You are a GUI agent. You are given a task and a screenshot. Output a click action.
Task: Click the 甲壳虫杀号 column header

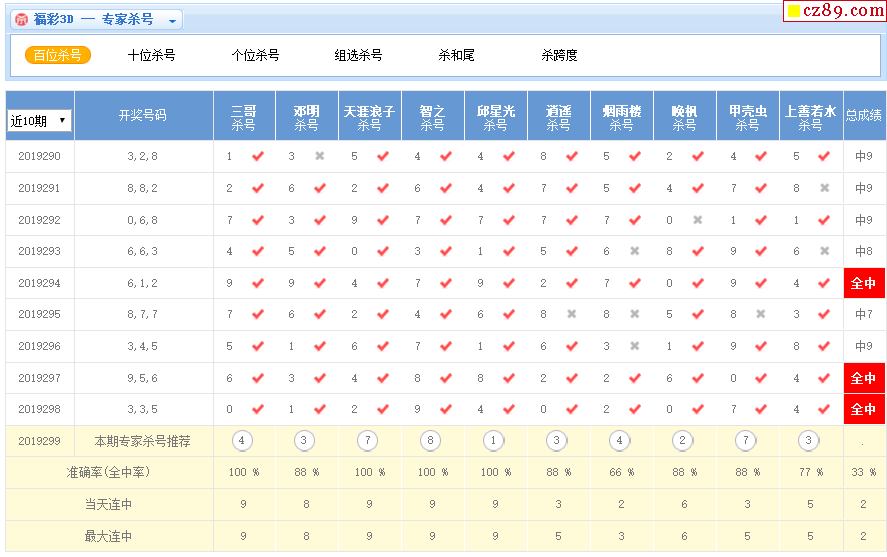pos(748,115)
